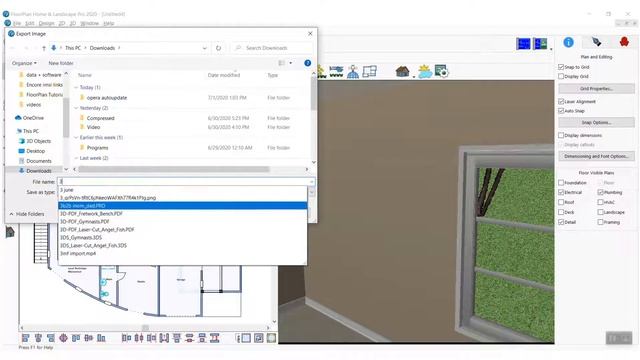The width and height of the screenshot is (640, 360).
Task: Open the File name dropdown arrow
Action: click(311, 182)
